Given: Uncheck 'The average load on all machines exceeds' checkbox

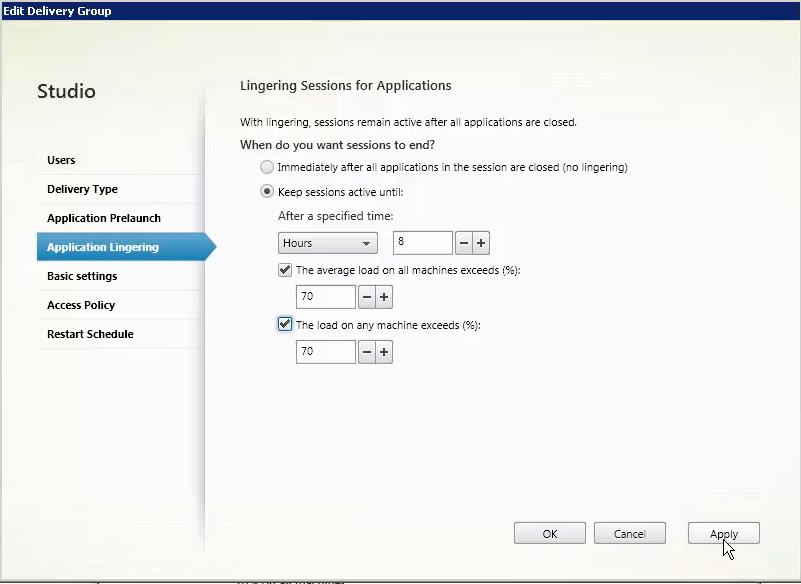Looking at the screenshot, I should pyautogui.click(x=285, y=270).
